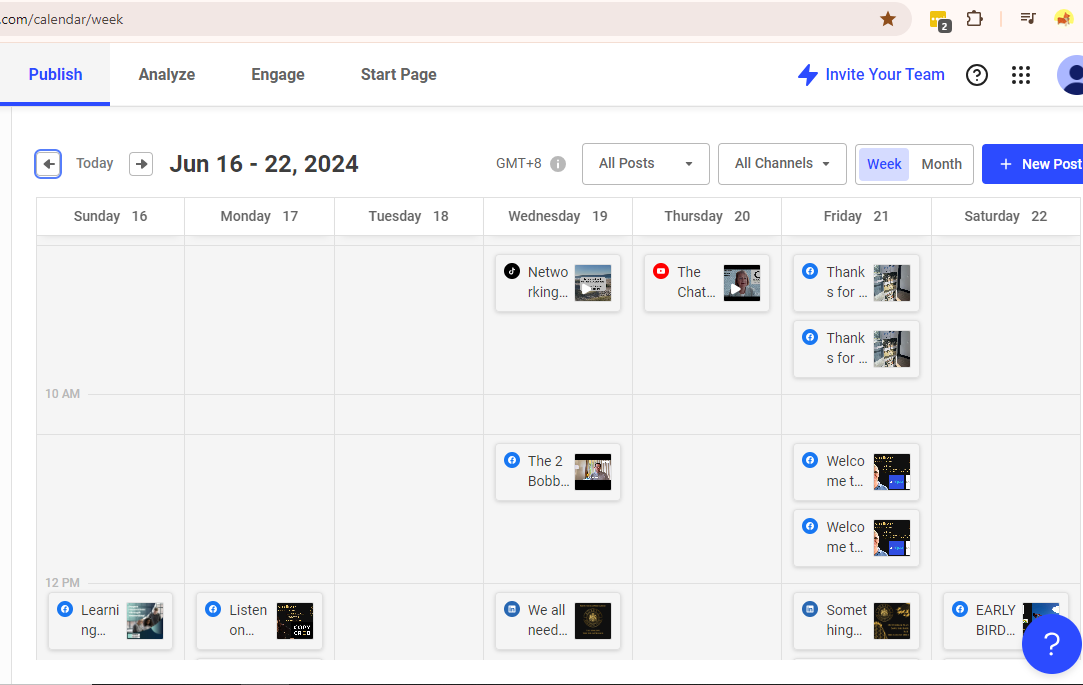Viewport: 1083px width, 685px height.
Task: Open the blue help chat bubble
Action: pyautogui.click(x=1051, y=643)
